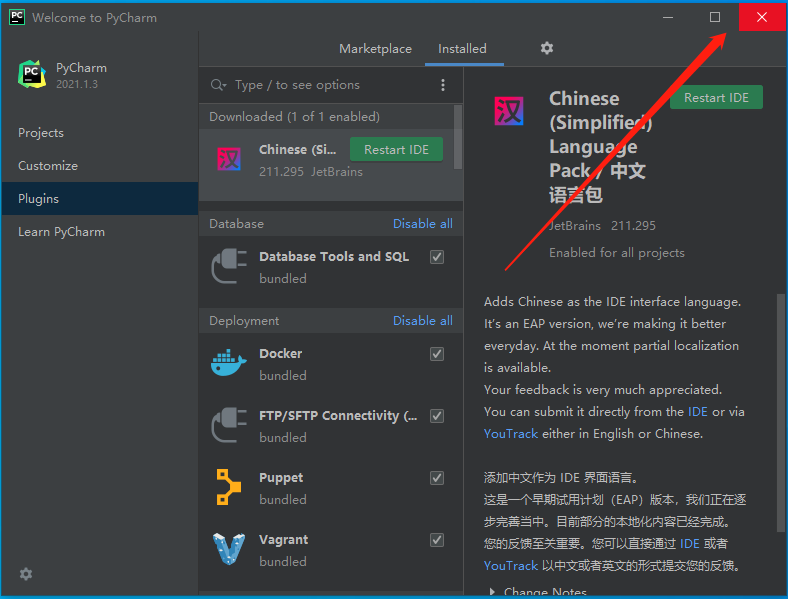The image size is (788, 599).
Task: Select the Docker plugin name
Action: coord(280,354)
